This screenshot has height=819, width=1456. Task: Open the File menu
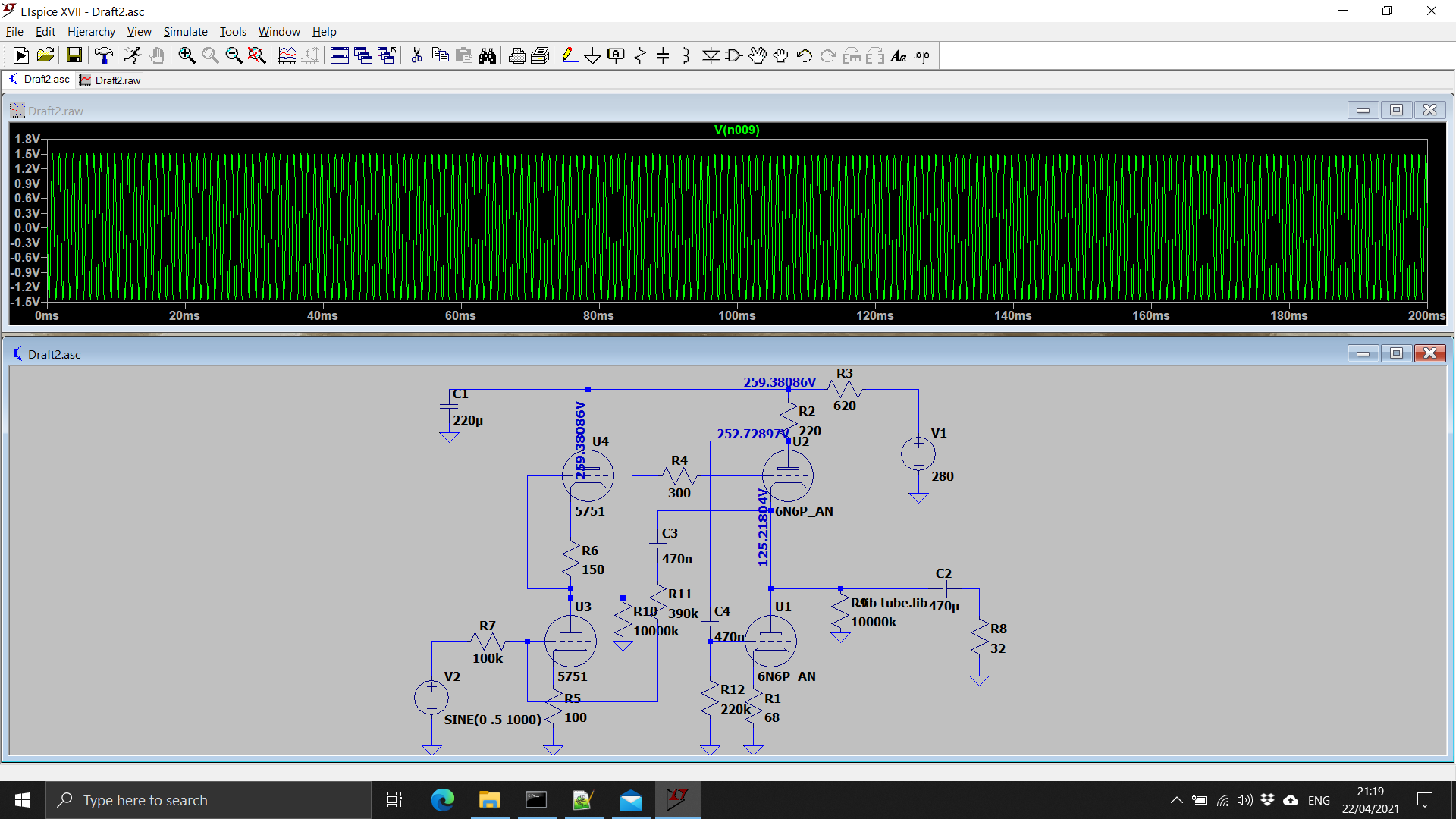[x=14, y=31]
